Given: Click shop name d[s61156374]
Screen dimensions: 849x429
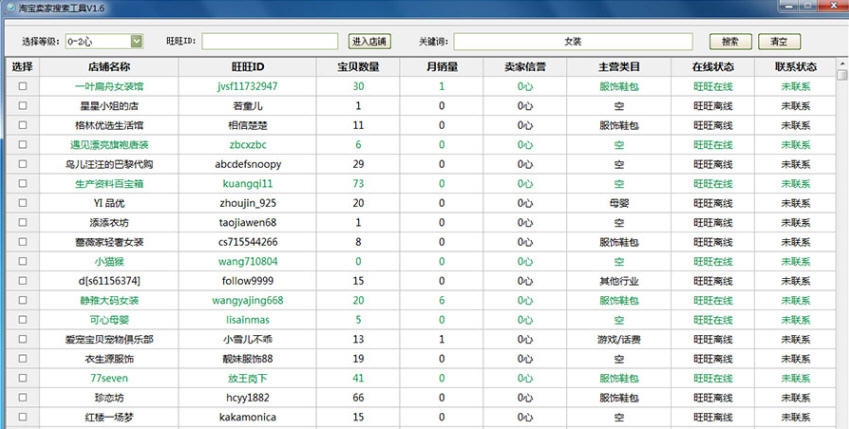Looking at the screenshot, I should (x=109, y=281).
